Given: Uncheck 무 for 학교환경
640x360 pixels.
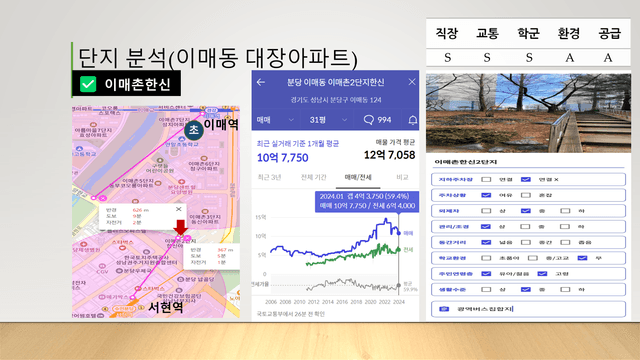Looking at the screenshot, I should coord(582,258).
